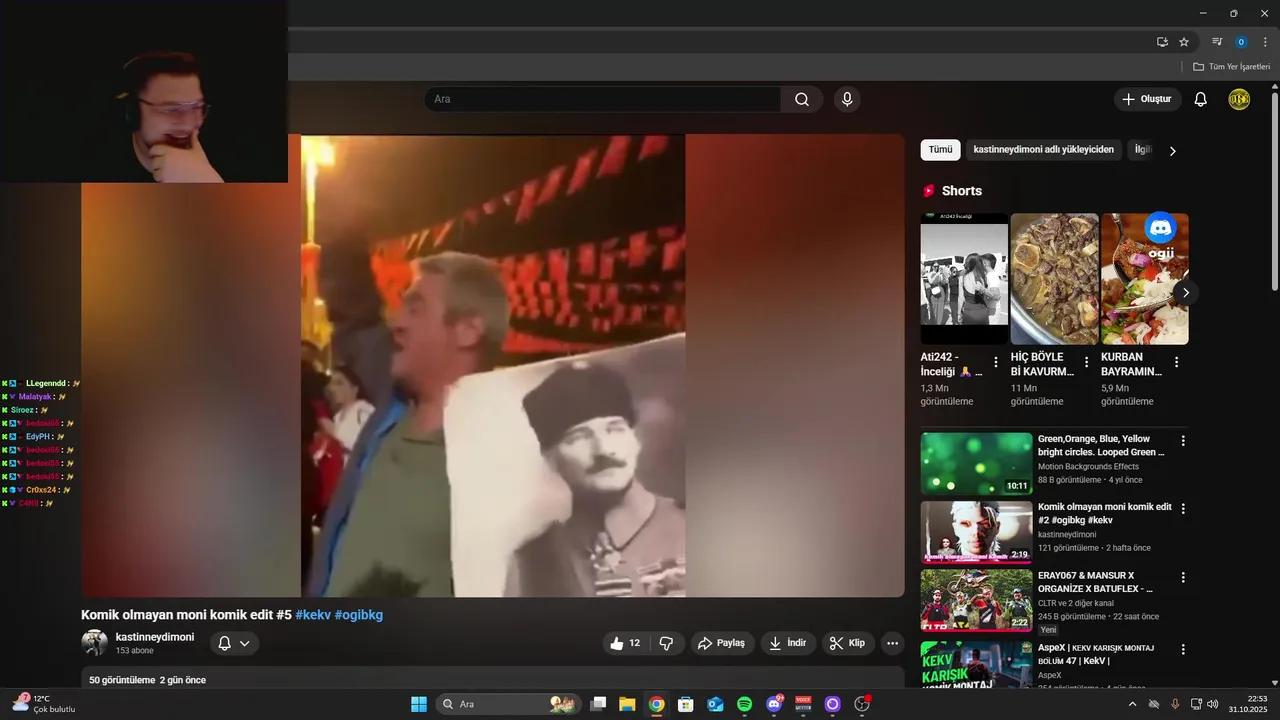Open the HİÇ BÖYLE Bİ KAVURMA Short thumbnail
Screen dimensions: 1280x720
1054,278
